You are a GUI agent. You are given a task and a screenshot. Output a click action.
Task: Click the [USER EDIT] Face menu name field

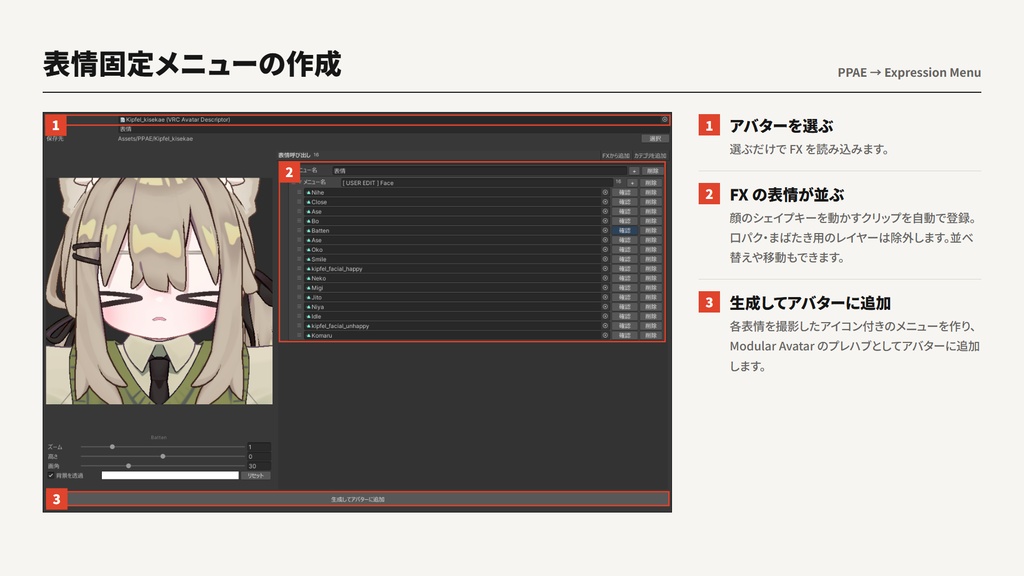(477, 183)
